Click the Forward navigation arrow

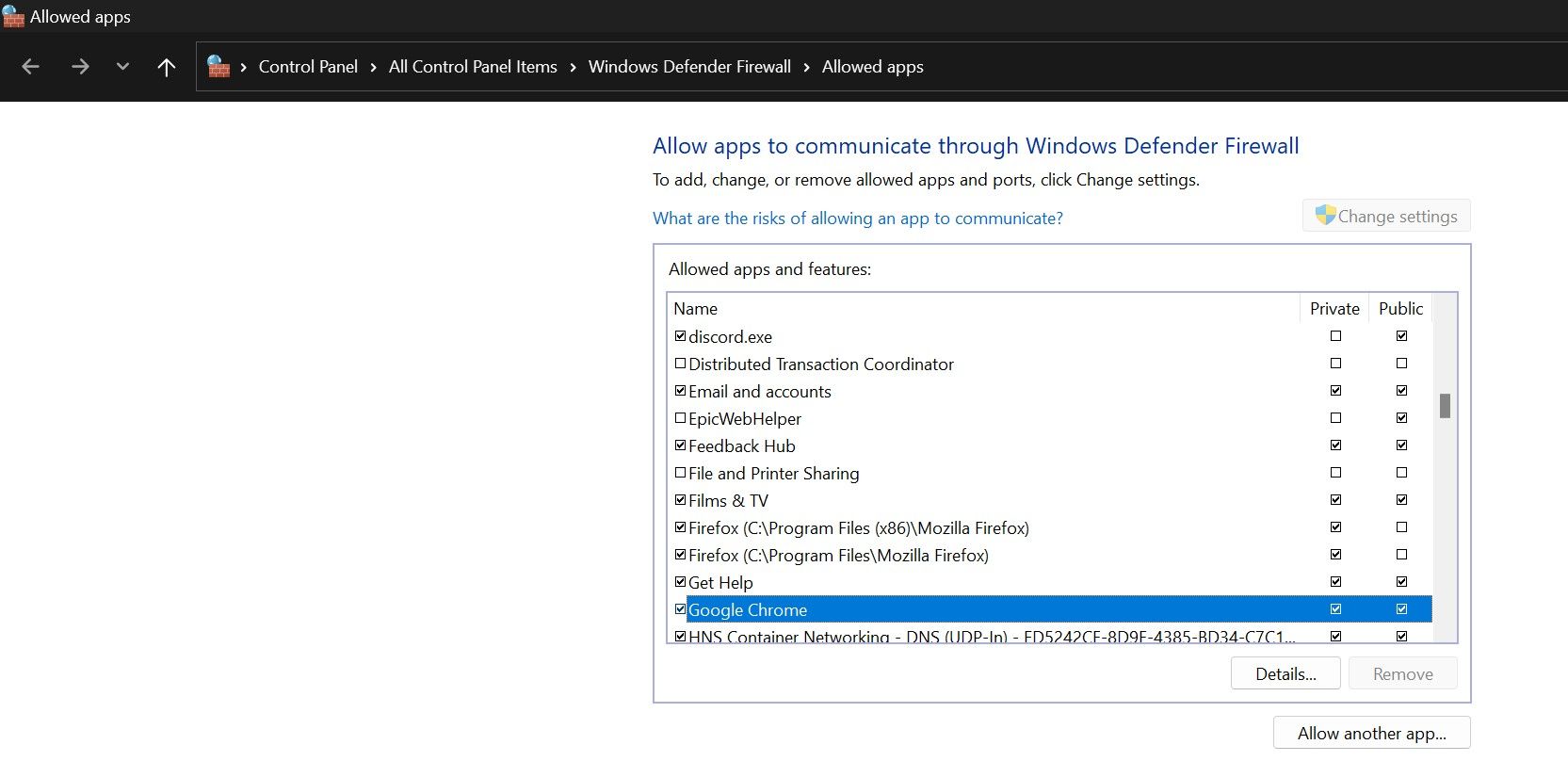(x=80, y=67)
